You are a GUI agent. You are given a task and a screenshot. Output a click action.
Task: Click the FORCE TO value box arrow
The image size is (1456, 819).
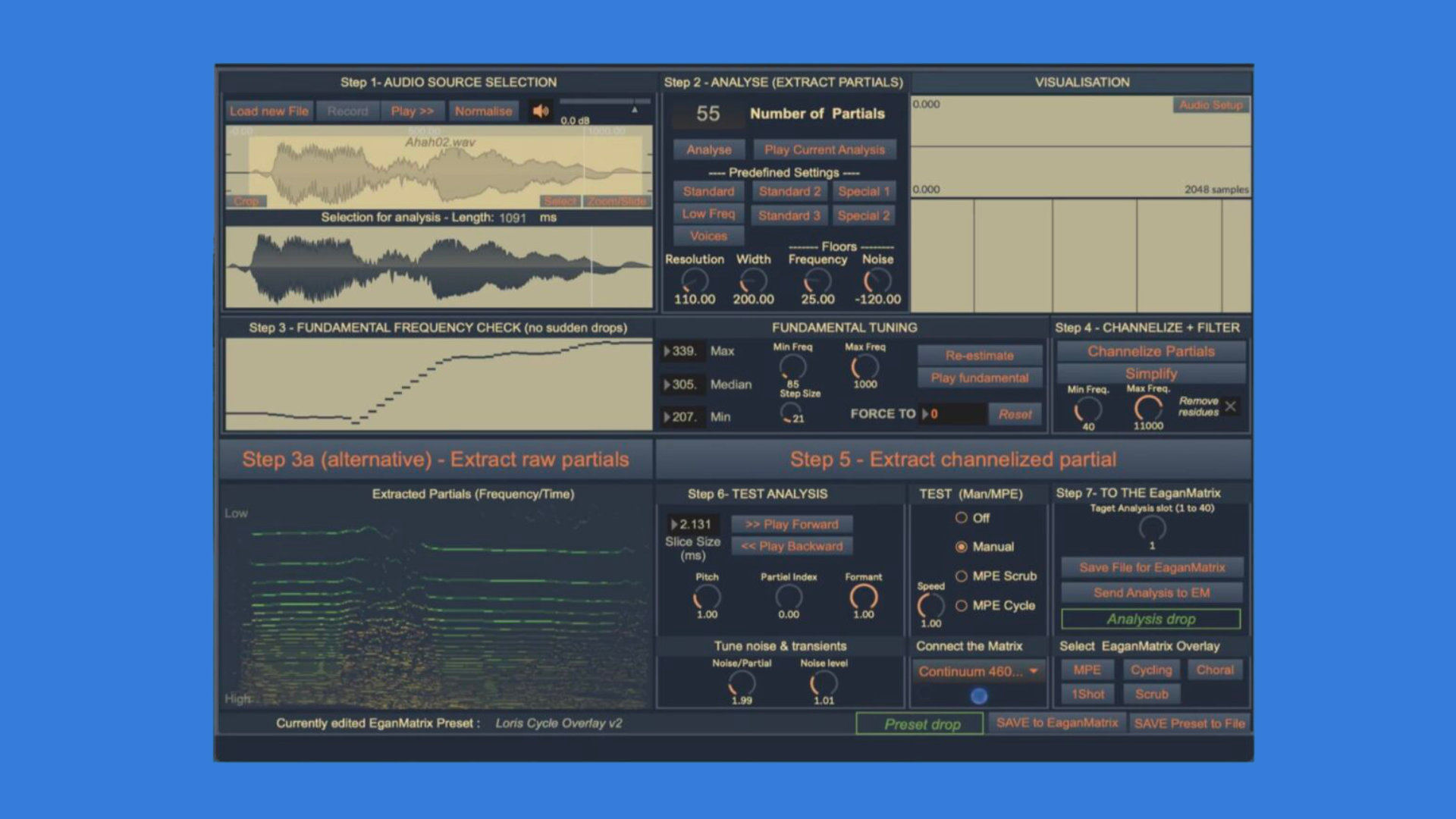pyautogui.click(x=925, y=414)
